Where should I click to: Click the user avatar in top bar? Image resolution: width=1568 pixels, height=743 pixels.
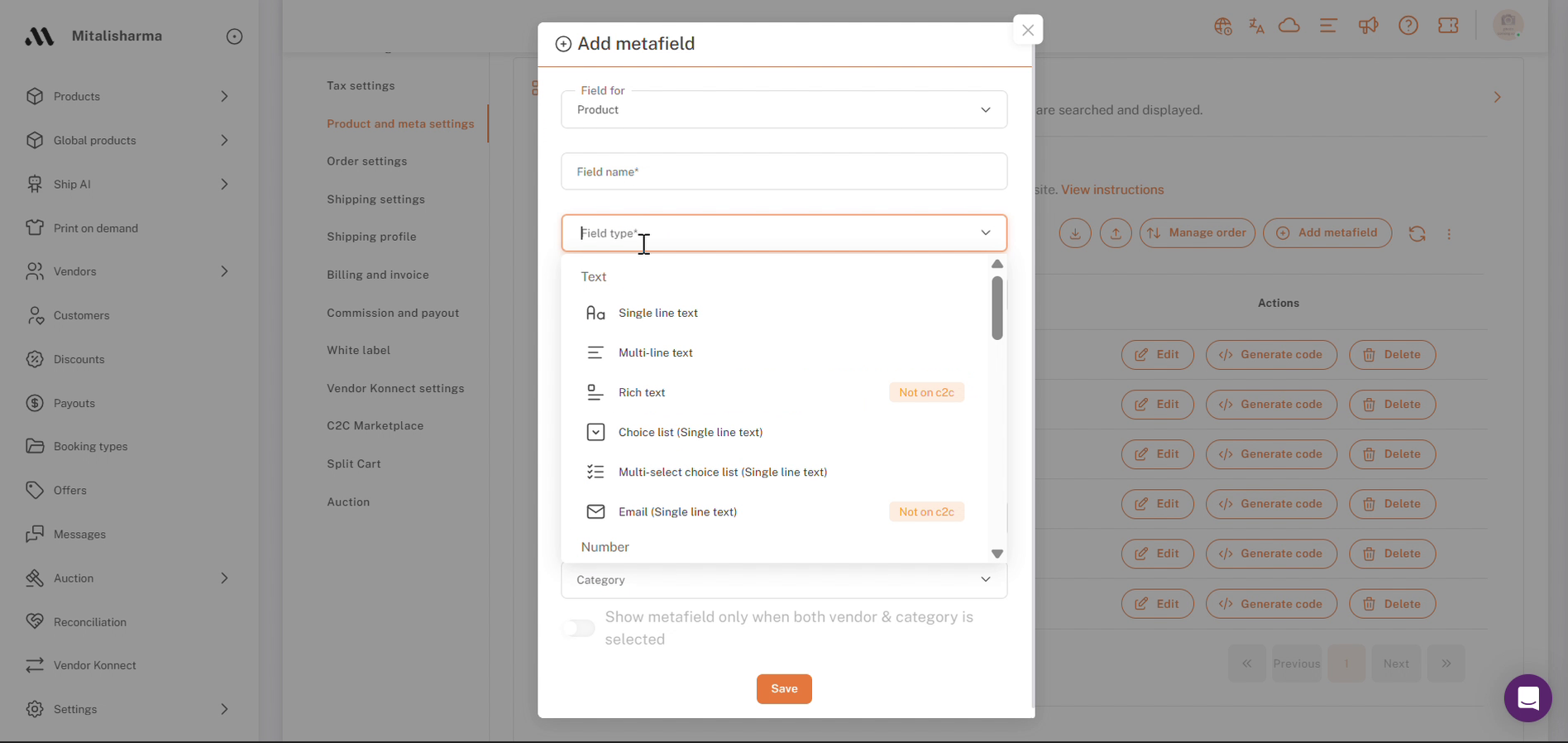(1508, 24)
